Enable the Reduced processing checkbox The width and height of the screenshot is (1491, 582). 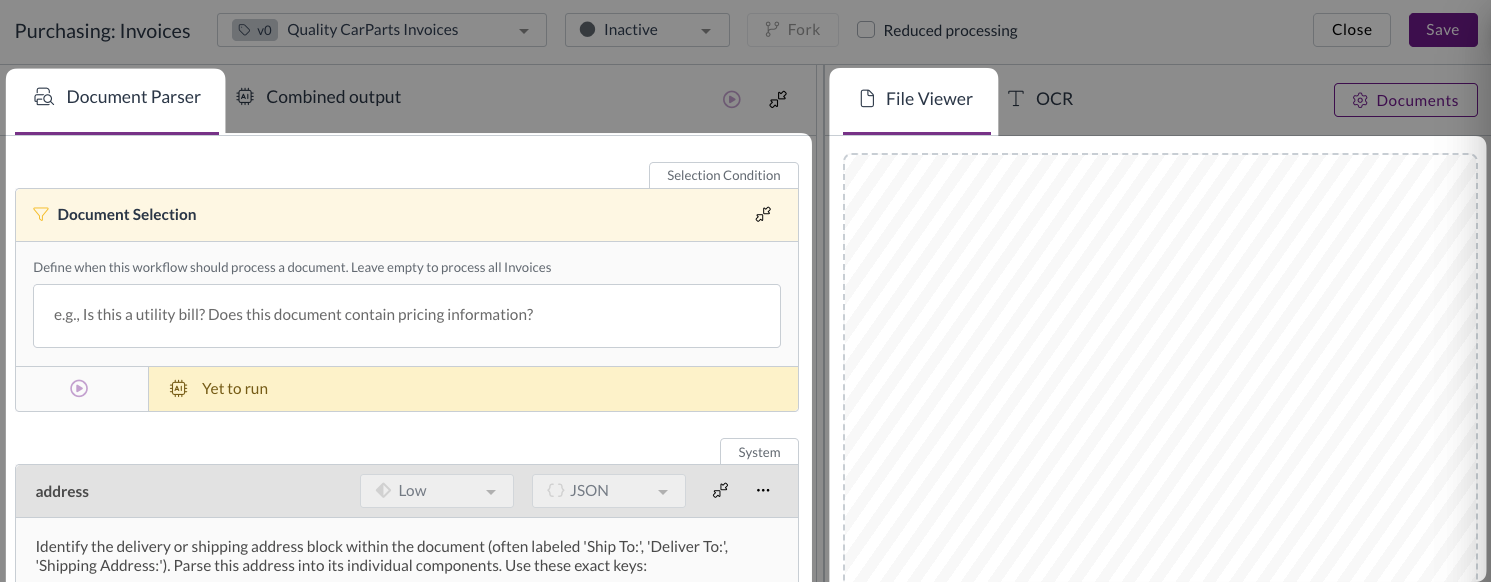866,30
